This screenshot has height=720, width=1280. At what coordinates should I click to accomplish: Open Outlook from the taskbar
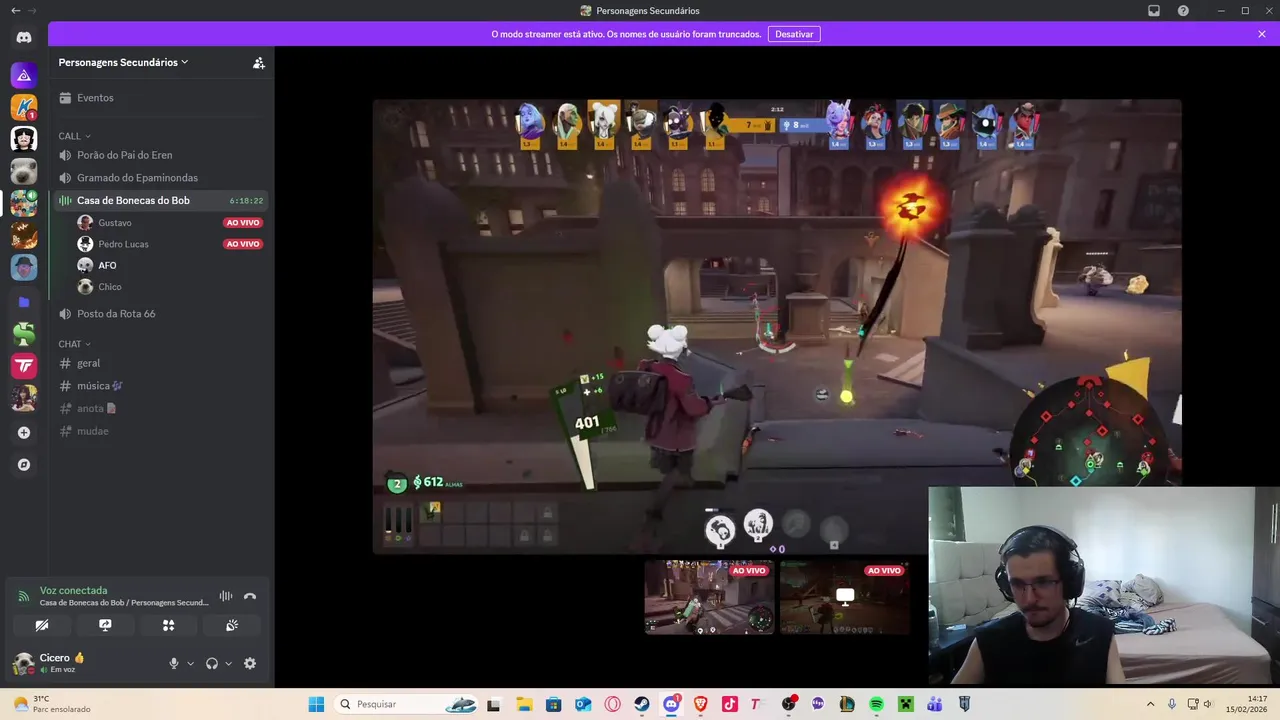(583, 704)
